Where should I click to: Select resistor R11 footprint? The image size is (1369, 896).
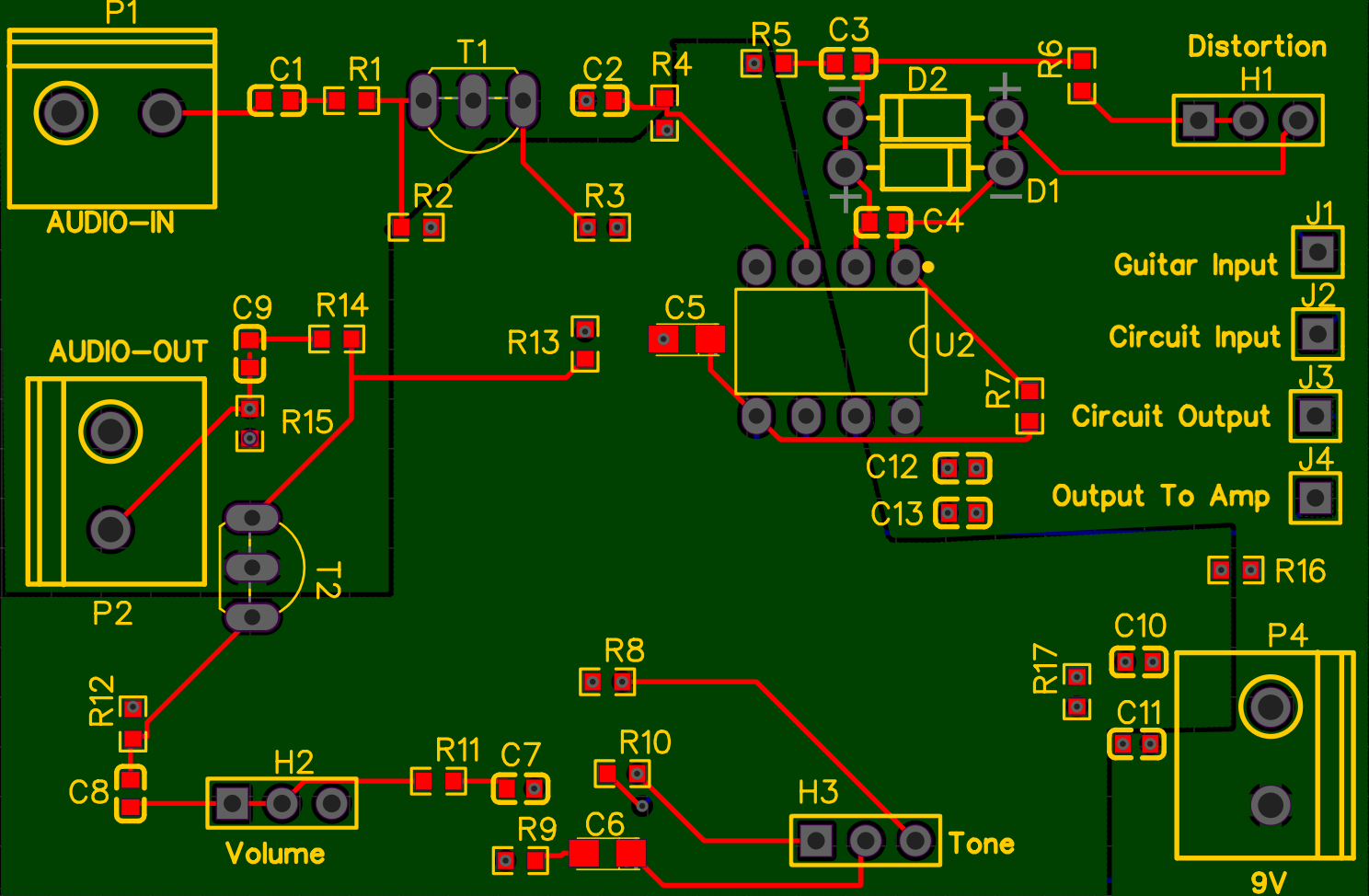438,782
